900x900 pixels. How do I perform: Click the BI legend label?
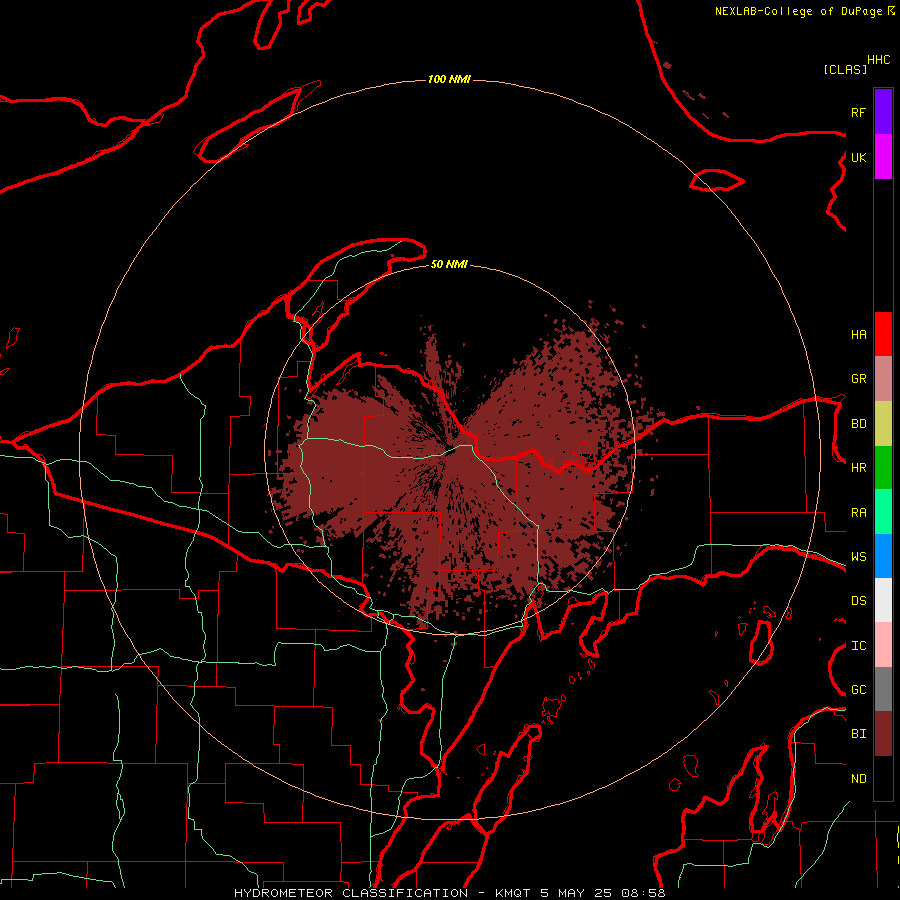pos(858,734)
